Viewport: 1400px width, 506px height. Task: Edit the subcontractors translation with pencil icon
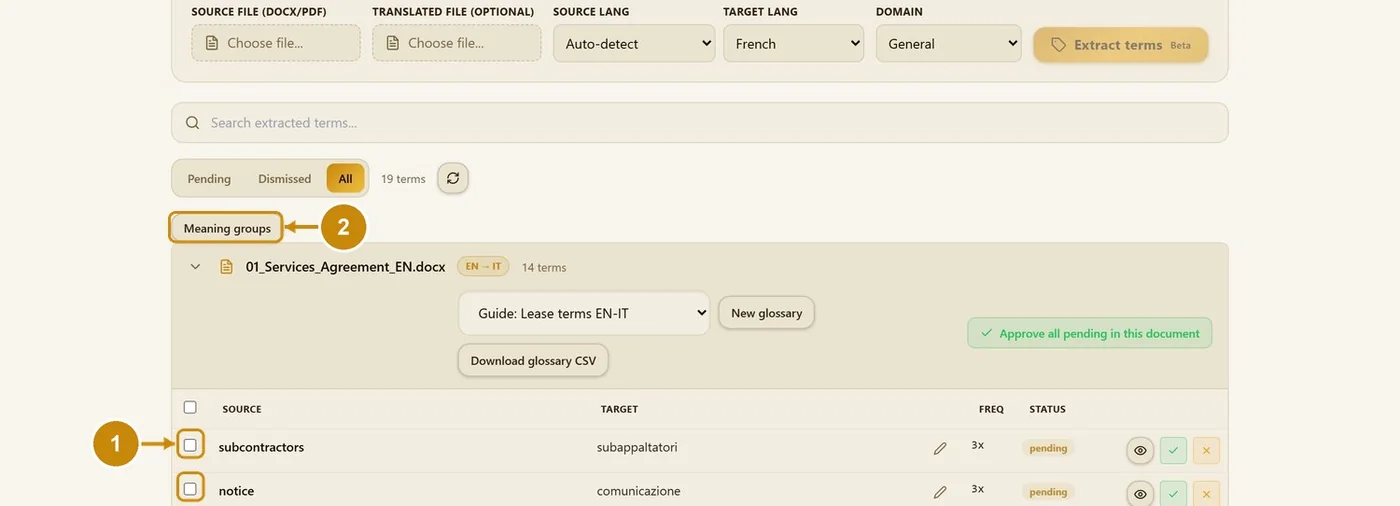(940, 449)
